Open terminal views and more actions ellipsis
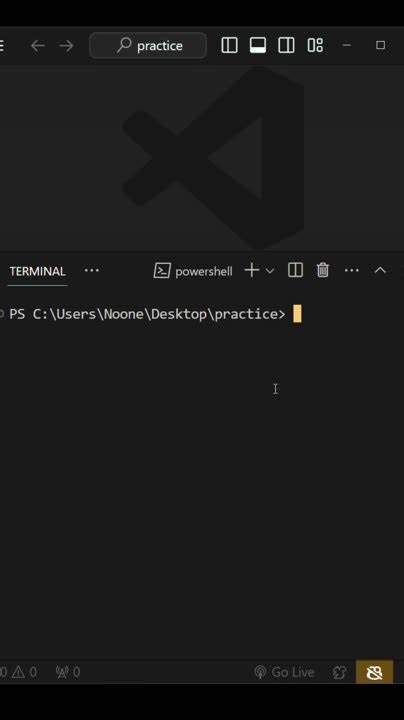The width and height of the screenshot is (404, 720). (x=352, y=270)
